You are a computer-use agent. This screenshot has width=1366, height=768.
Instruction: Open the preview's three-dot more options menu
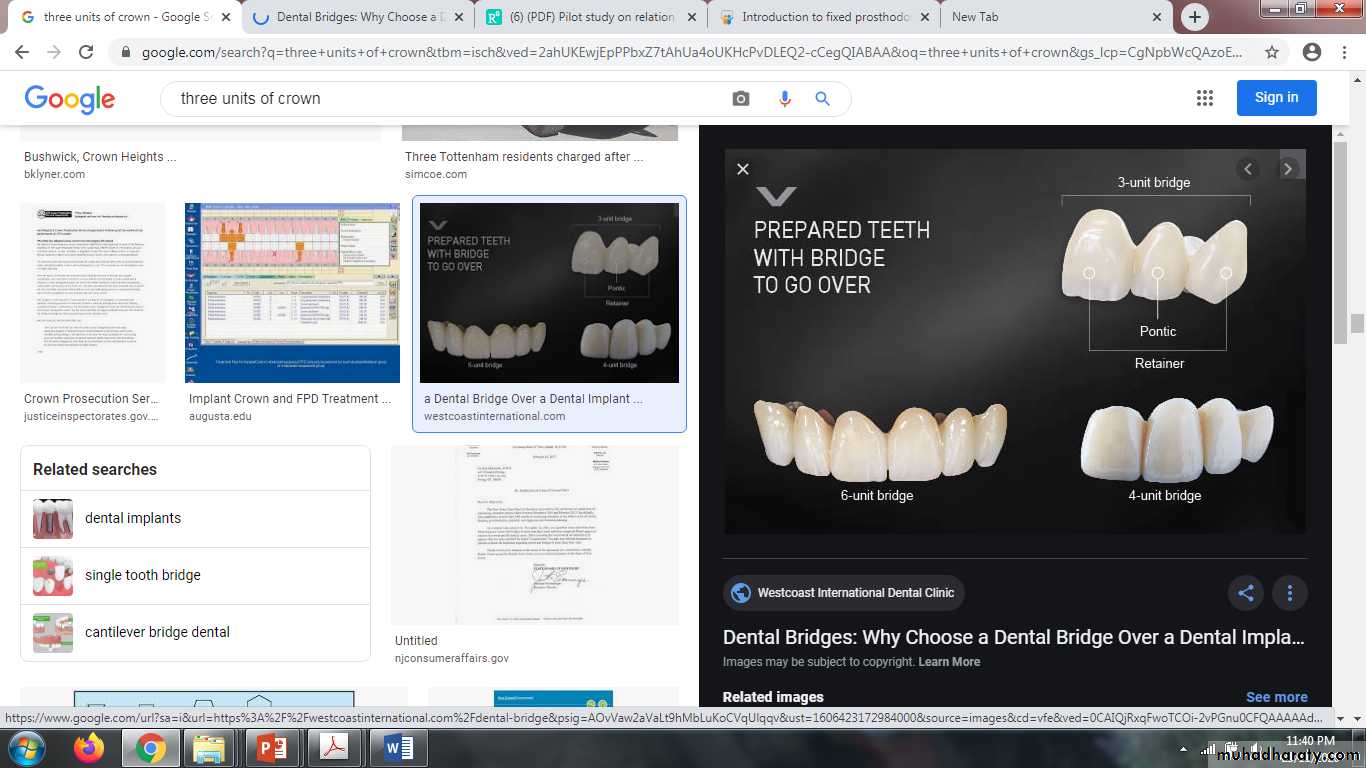coord(1290,593)
